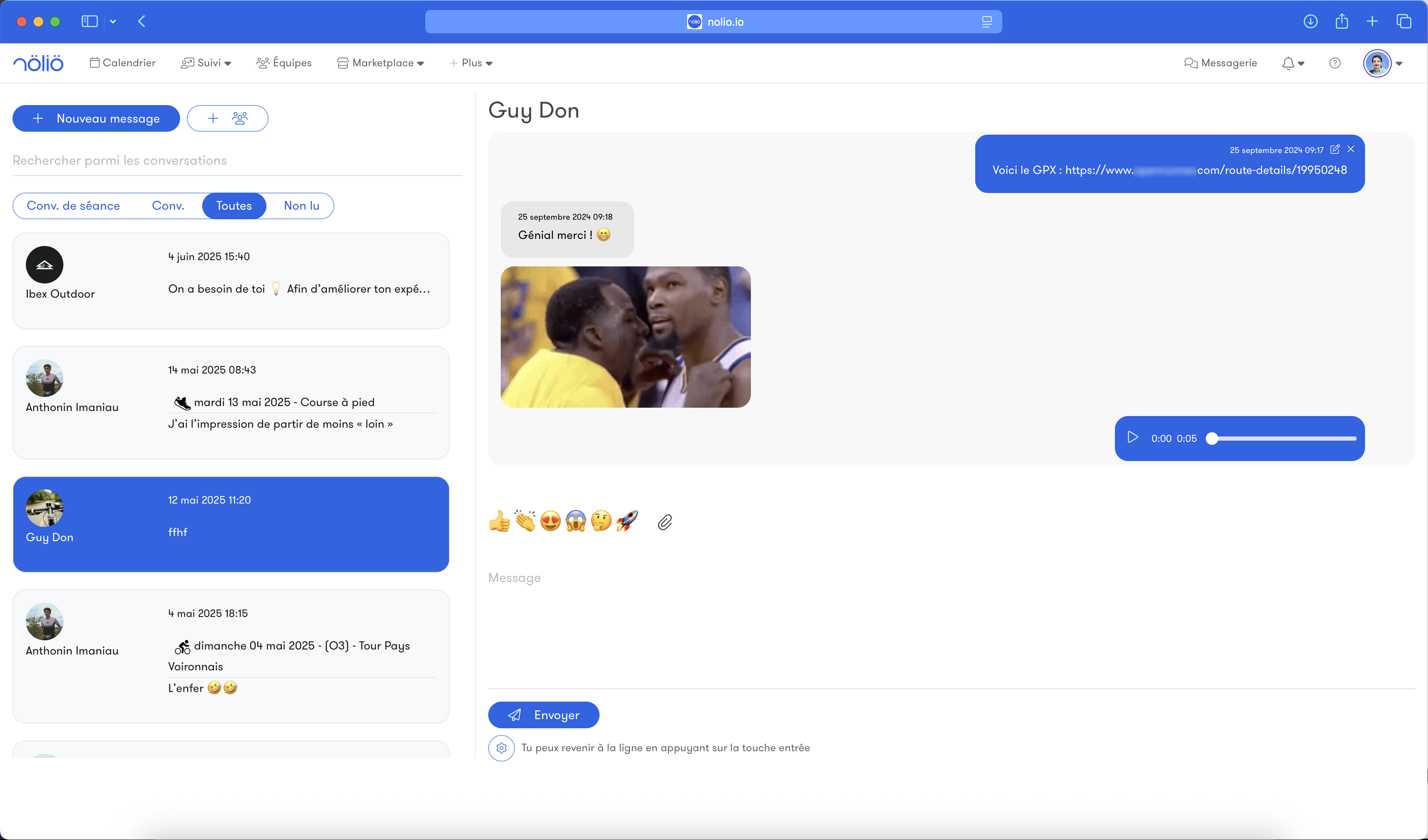1428x840 pixels.
Task: Open message settings gear icon
Action: [502, 748]
